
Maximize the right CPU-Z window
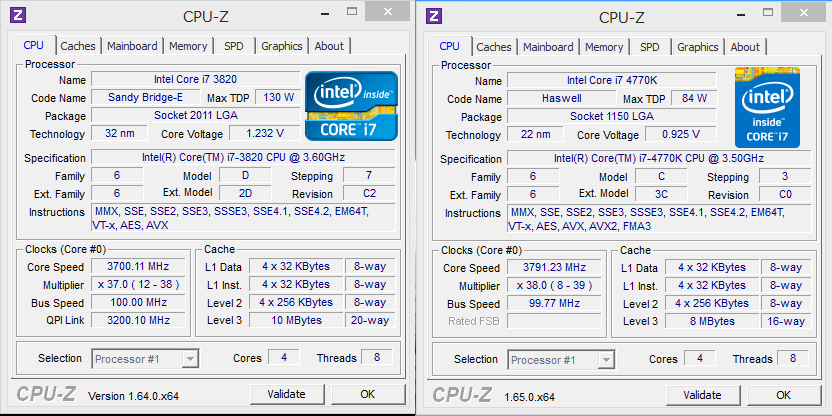click(x=769, y=11)
